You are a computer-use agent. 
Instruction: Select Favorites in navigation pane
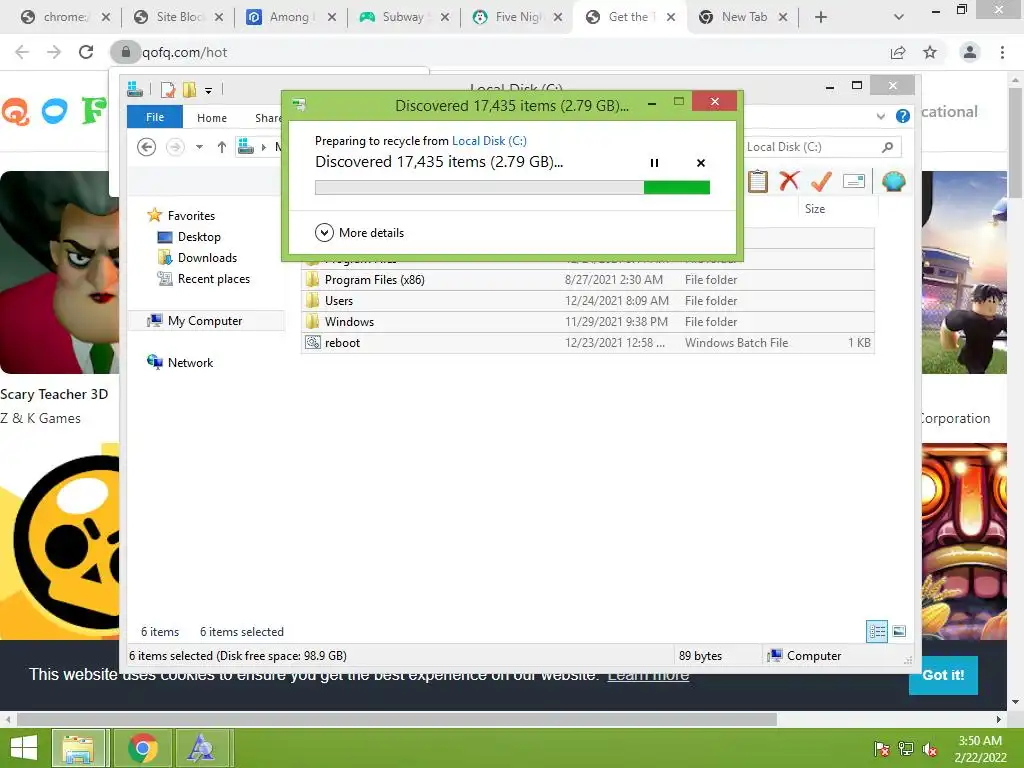[x=190, y=216]
